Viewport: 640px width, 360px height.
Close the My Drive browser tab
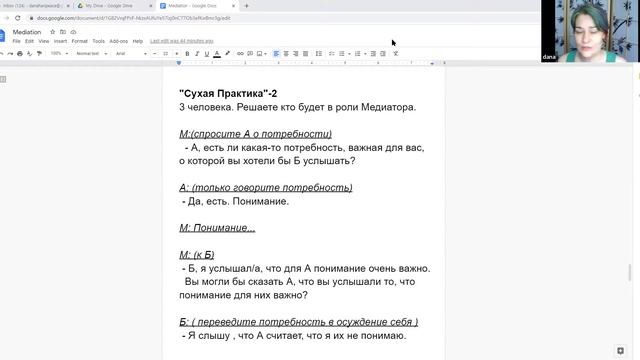point(151,6)
